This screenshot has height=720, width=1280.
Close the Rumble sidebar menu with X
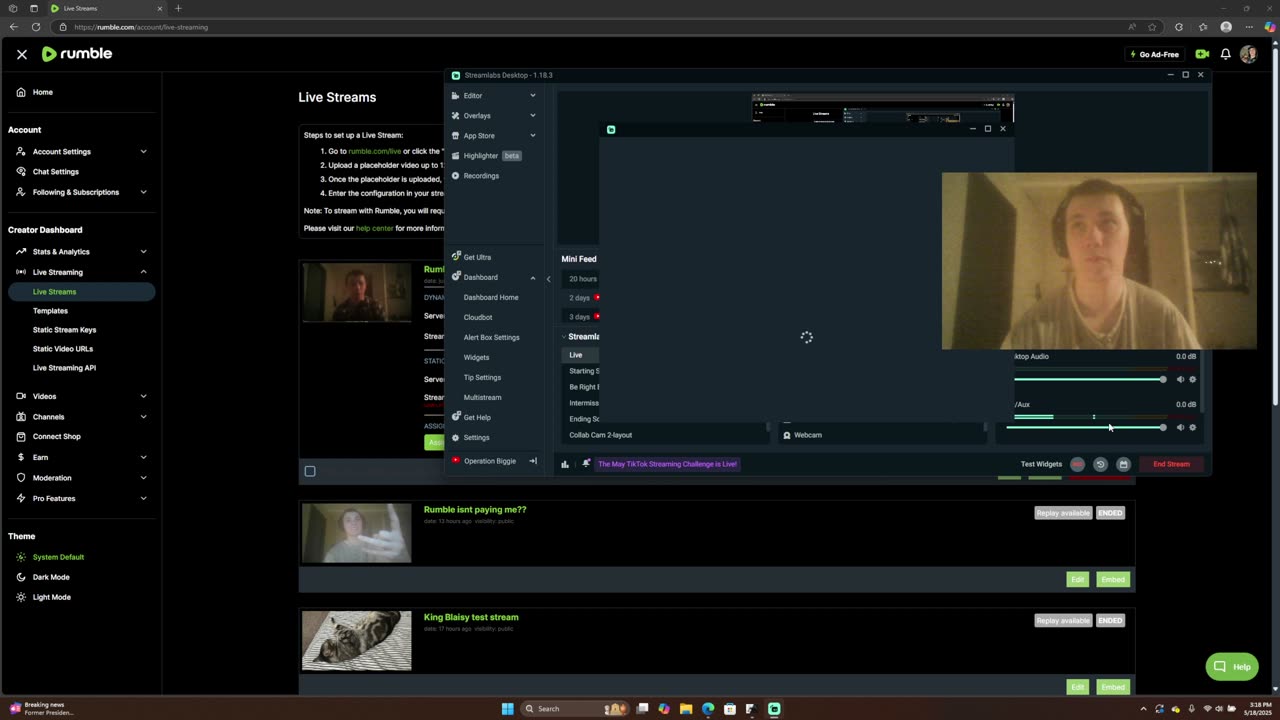(22, 54)
